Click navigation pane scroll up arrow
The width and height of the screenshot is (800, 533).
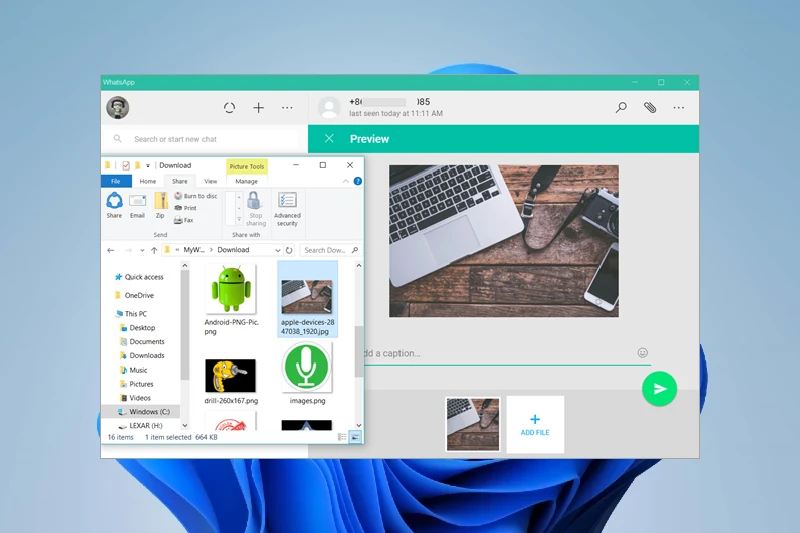coord(185,266)
